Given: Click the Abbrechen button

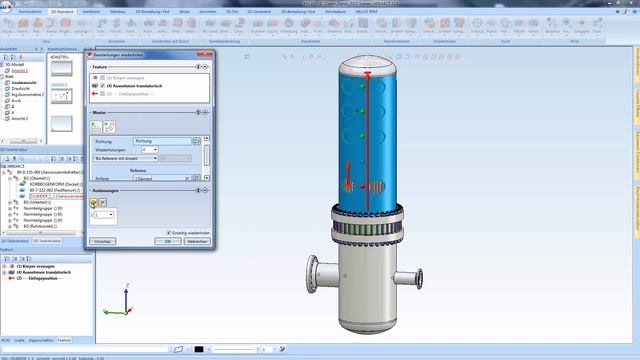Looking at the screenshot, I should point(198,242).
